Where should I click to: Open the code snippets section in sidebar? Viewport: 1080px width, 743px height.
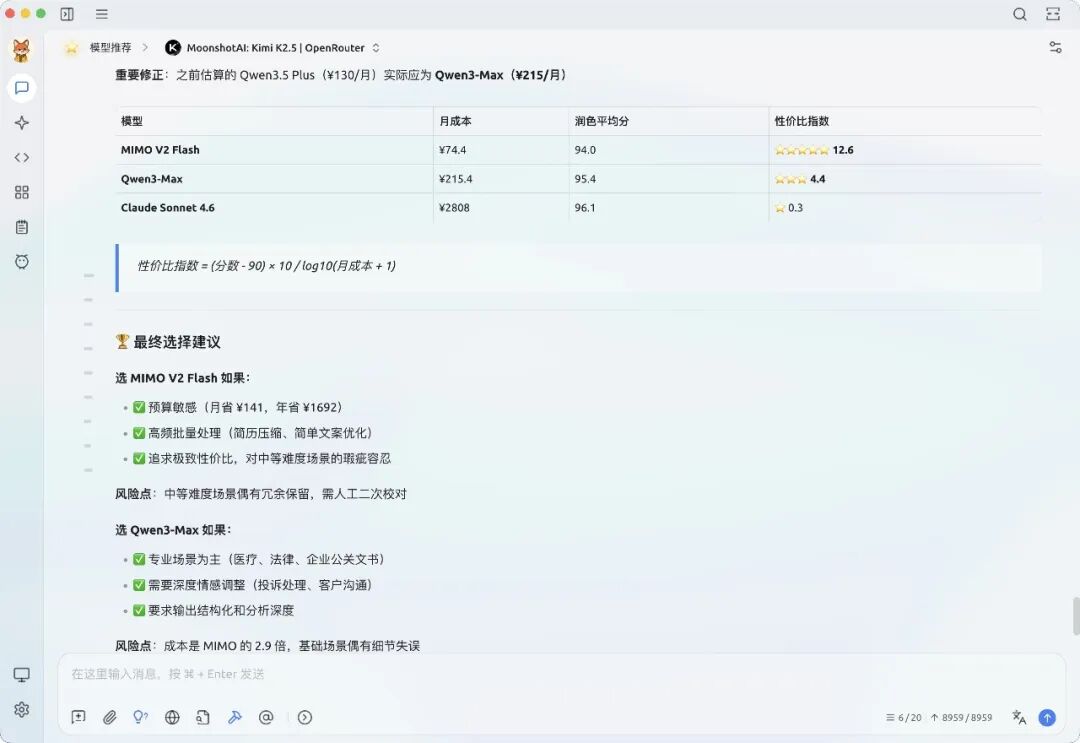[22, 157]
